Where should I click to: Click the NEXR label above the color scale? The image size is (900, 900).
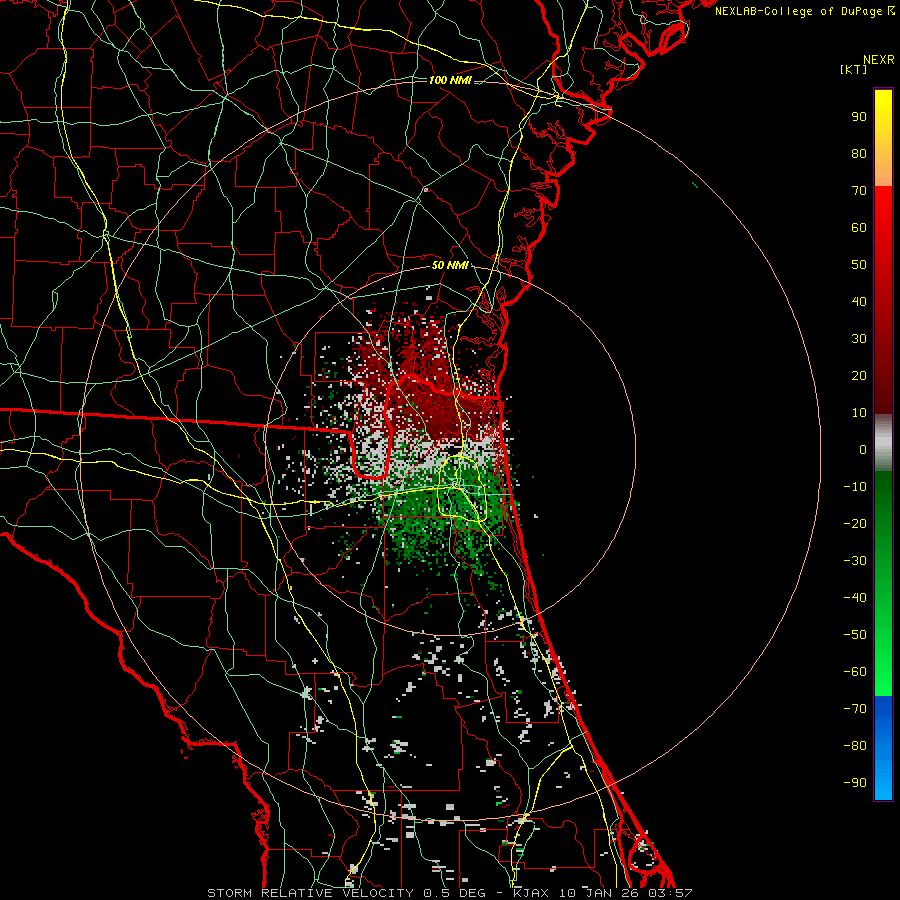coord(879,60)
